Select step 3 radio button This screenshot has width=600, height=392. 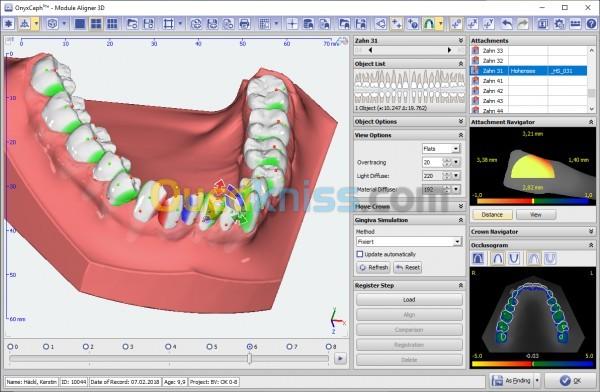coord(126,346)
